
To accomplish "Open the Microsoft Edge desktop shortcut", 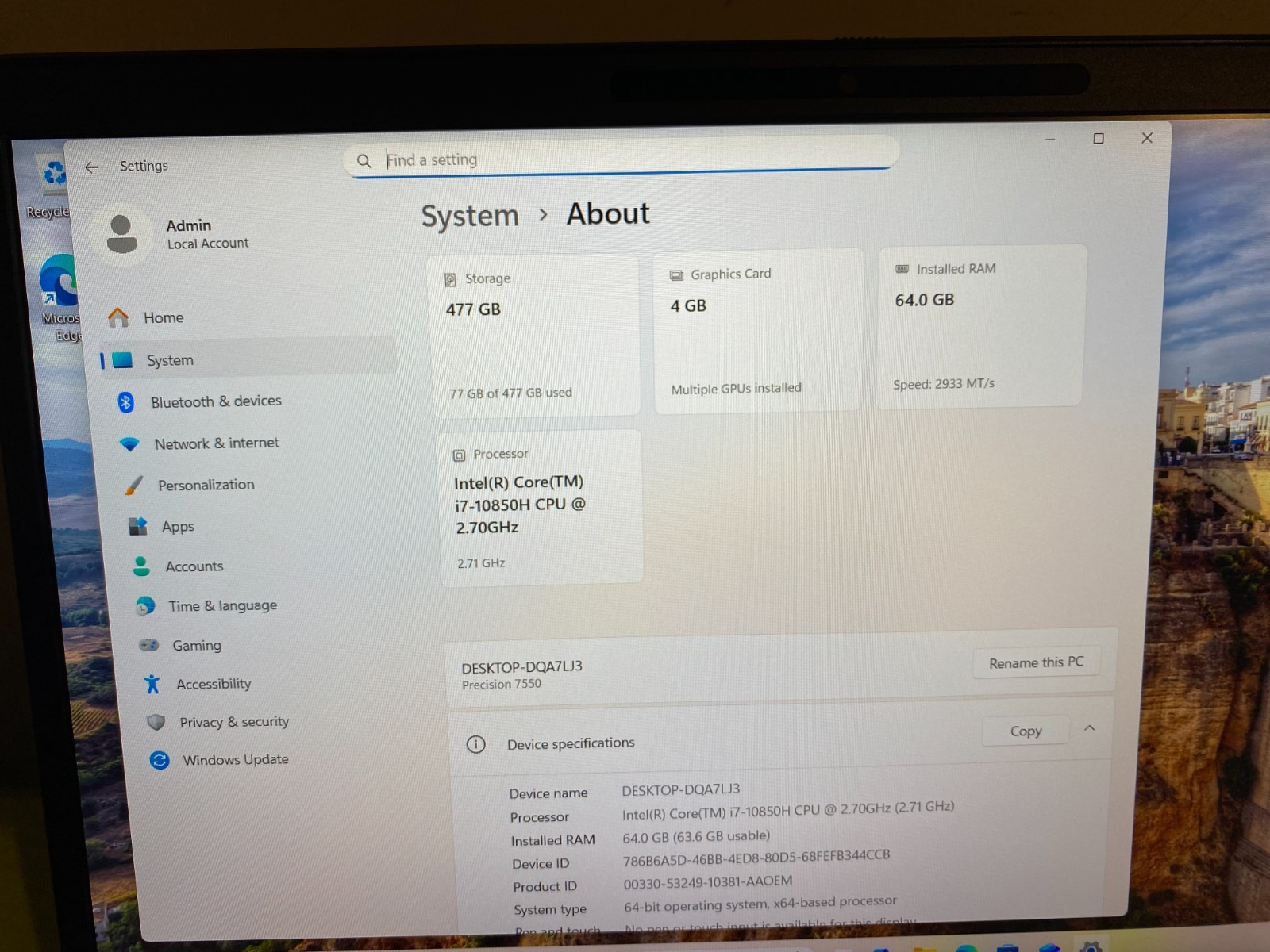I will click(60, 297).
